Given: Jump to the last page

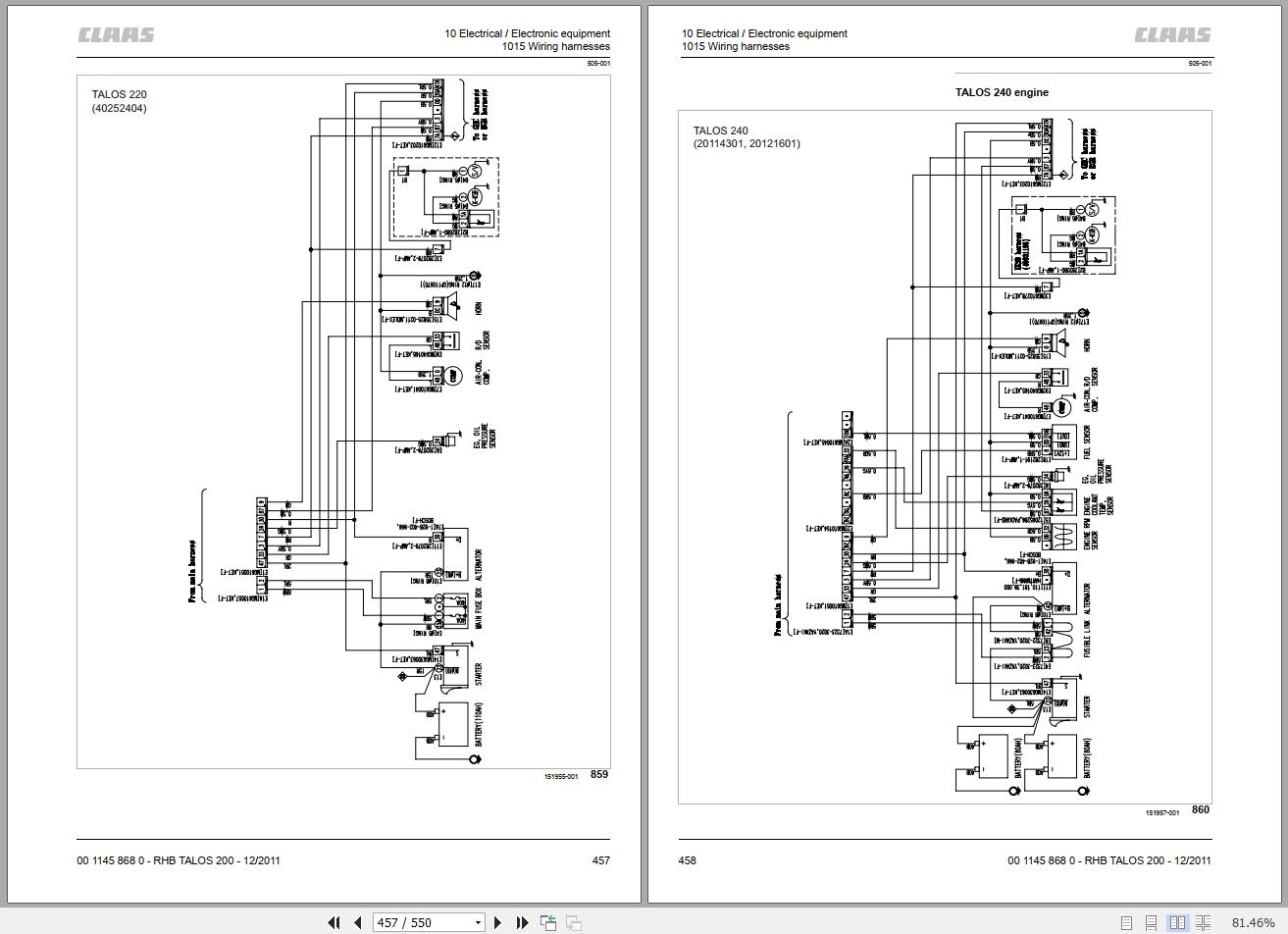Looking at the screenshot, I should click(x=522, y=922).
